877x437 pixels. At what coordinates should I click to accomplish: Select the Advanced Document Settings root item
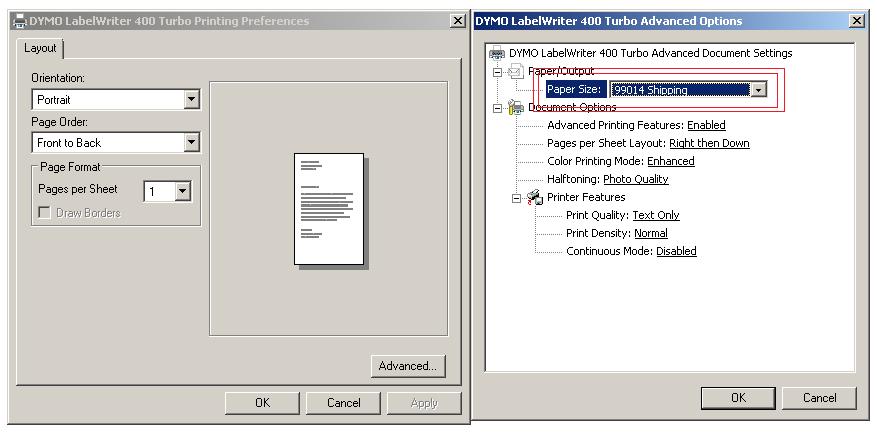click(x=650, y=54)
